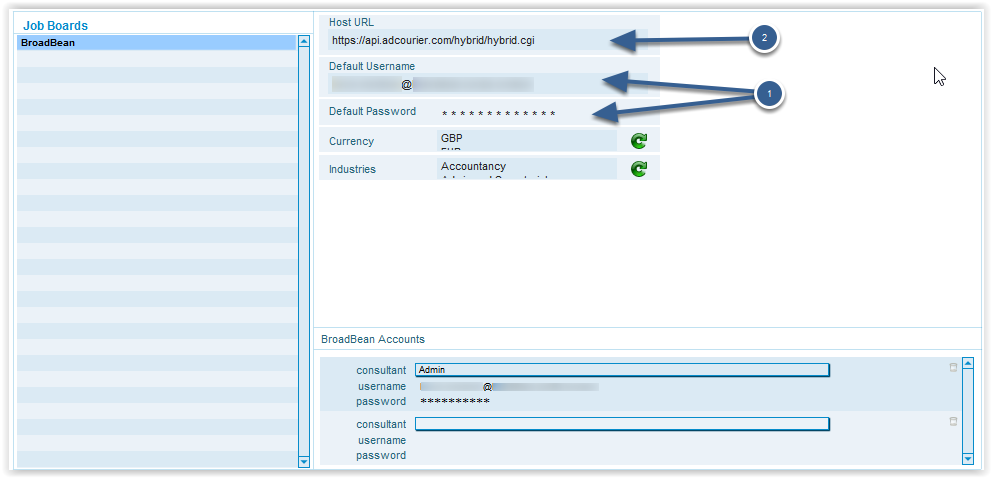Click the Default Password masked value
992x478 pixels.
pos(499,114)
